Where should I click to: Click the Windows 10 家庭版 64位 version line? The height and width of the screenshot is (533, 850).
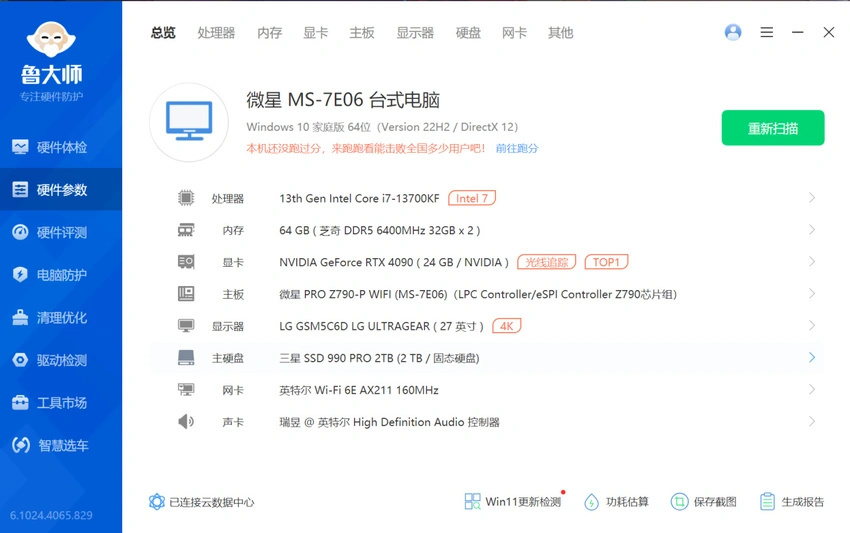click(x=382, y=127)
